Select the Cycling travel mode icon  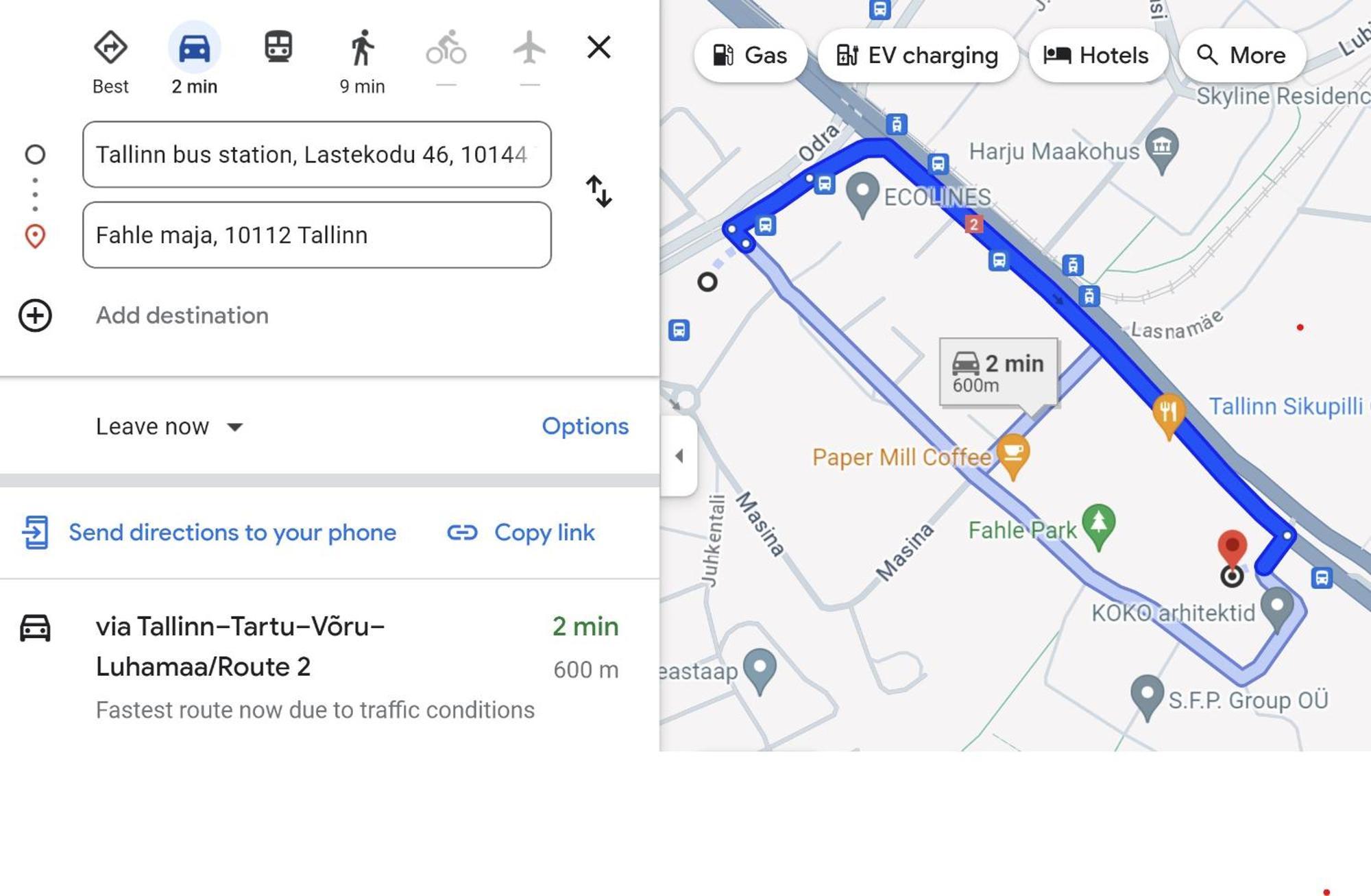(x=446, y=48)
